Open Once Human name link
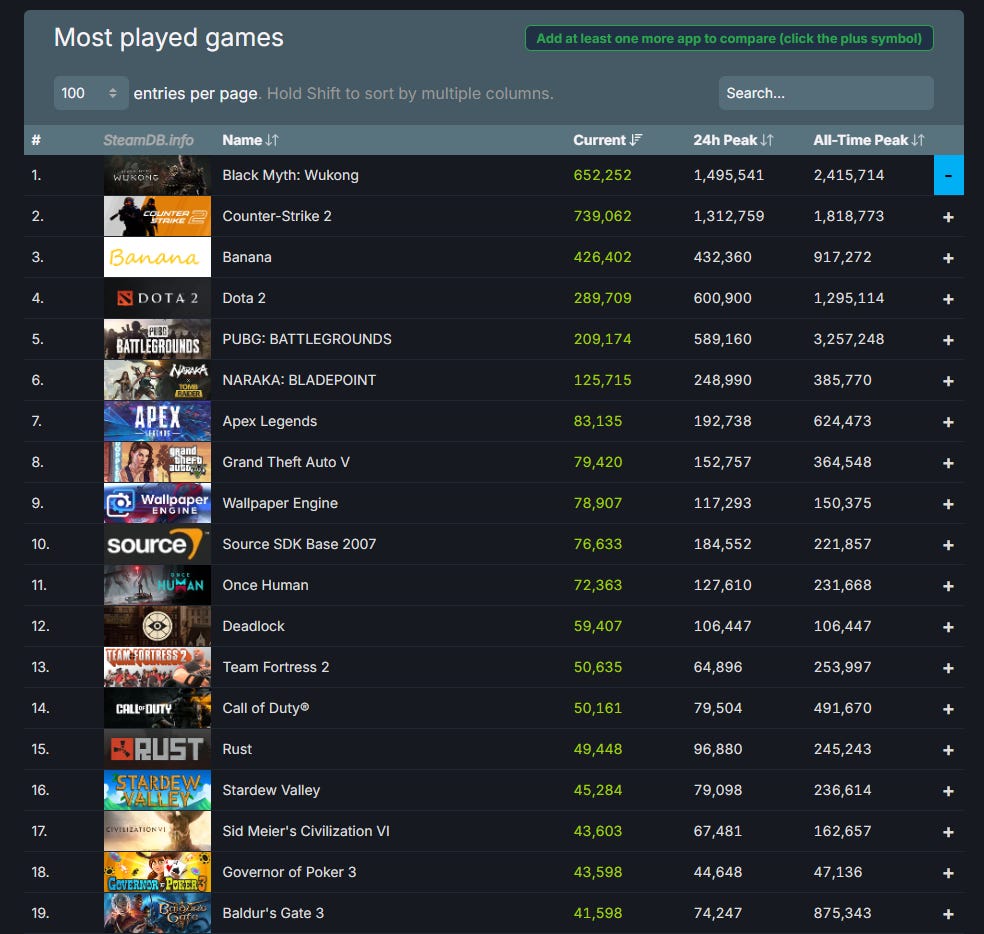 point(265,585)
